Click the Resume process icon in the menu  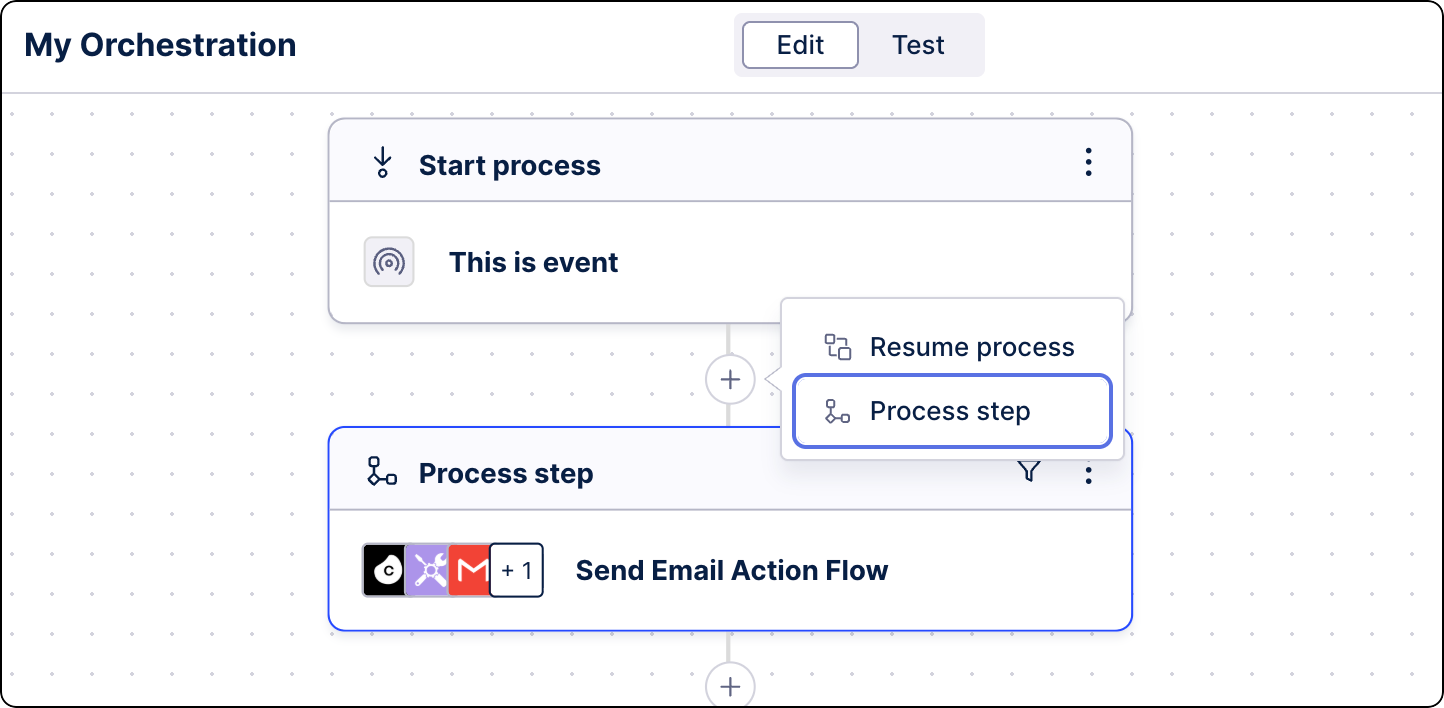[836, 346]
